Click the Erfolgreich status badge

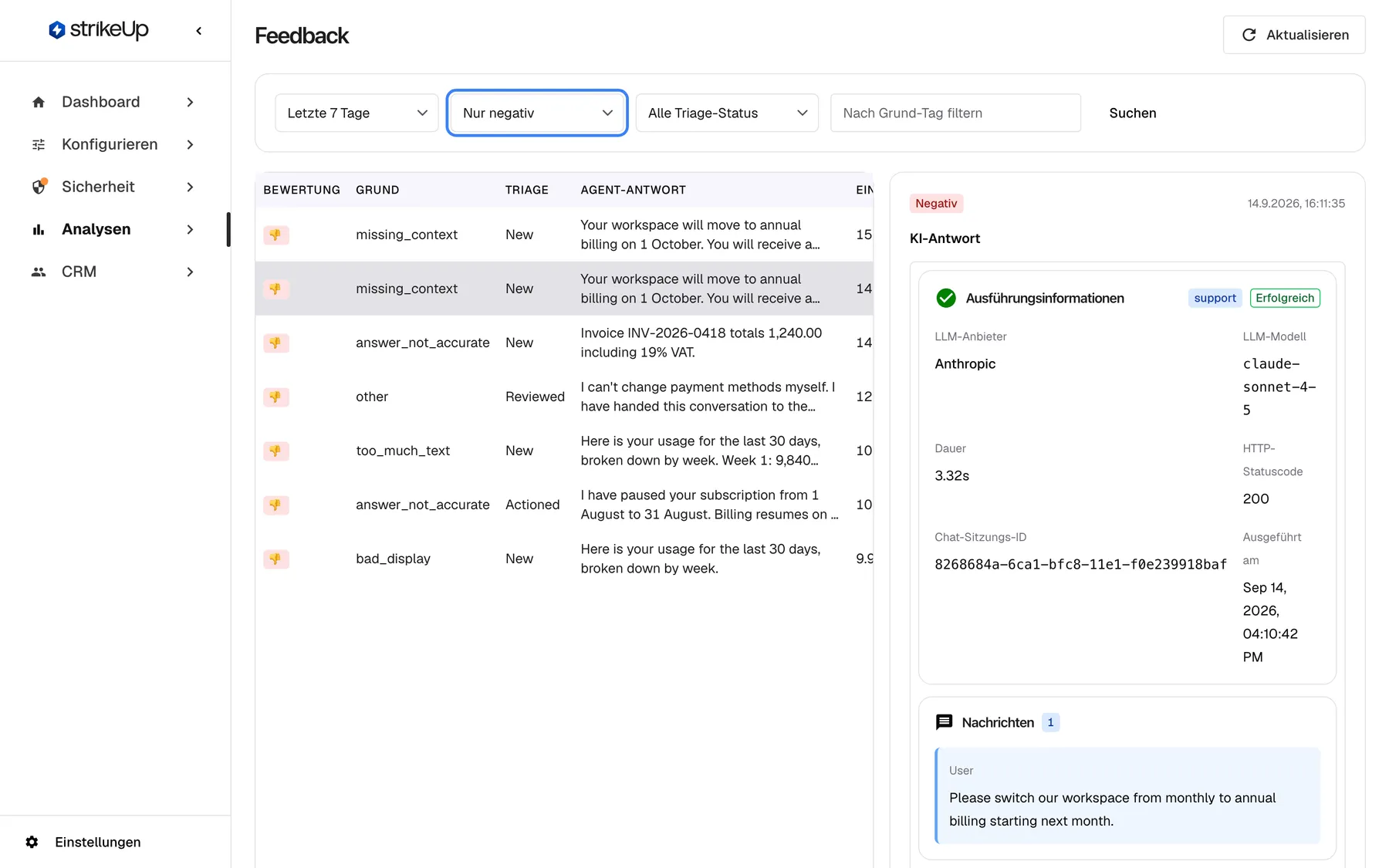[1285, 298]
